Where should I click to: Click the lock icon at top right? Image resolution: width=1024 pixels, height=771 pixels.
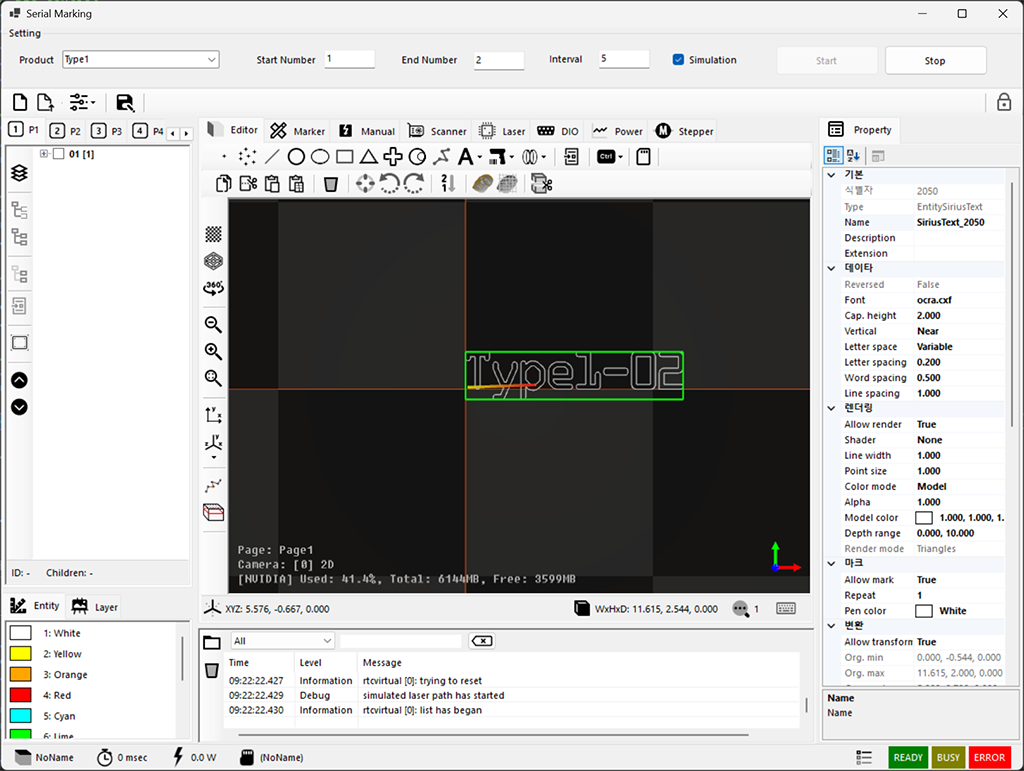click(x=1003, y=102)
